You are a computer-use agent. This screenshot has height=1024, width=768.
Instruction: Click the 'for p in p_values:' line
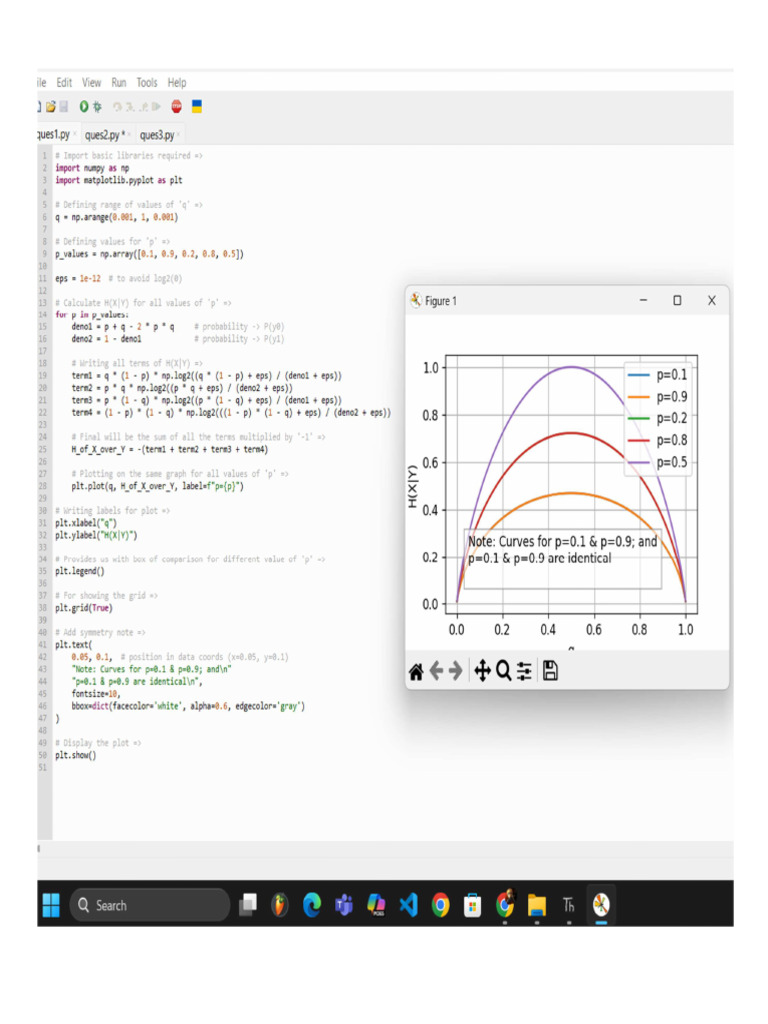(x=91, y=314)
